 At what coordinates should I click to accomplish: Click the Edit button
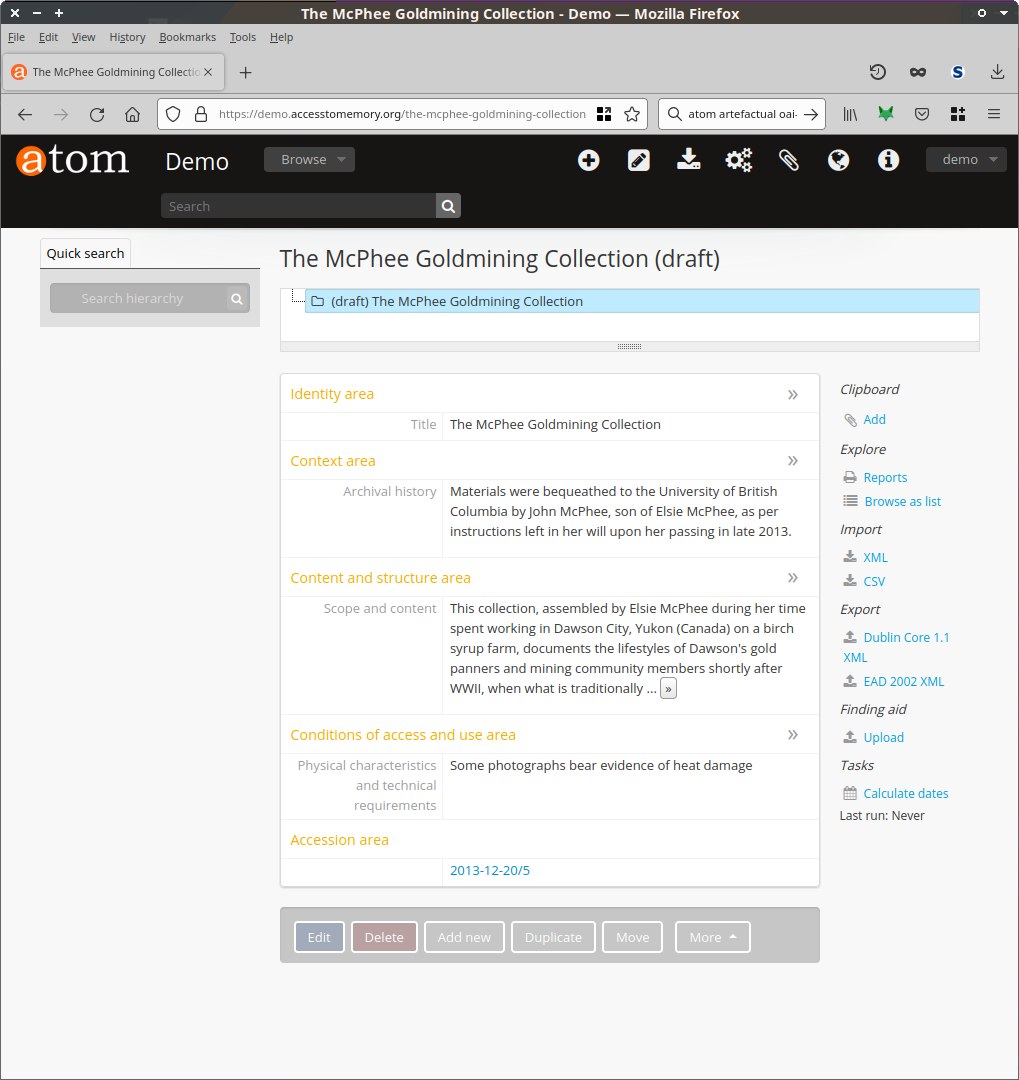click(319, 937)
